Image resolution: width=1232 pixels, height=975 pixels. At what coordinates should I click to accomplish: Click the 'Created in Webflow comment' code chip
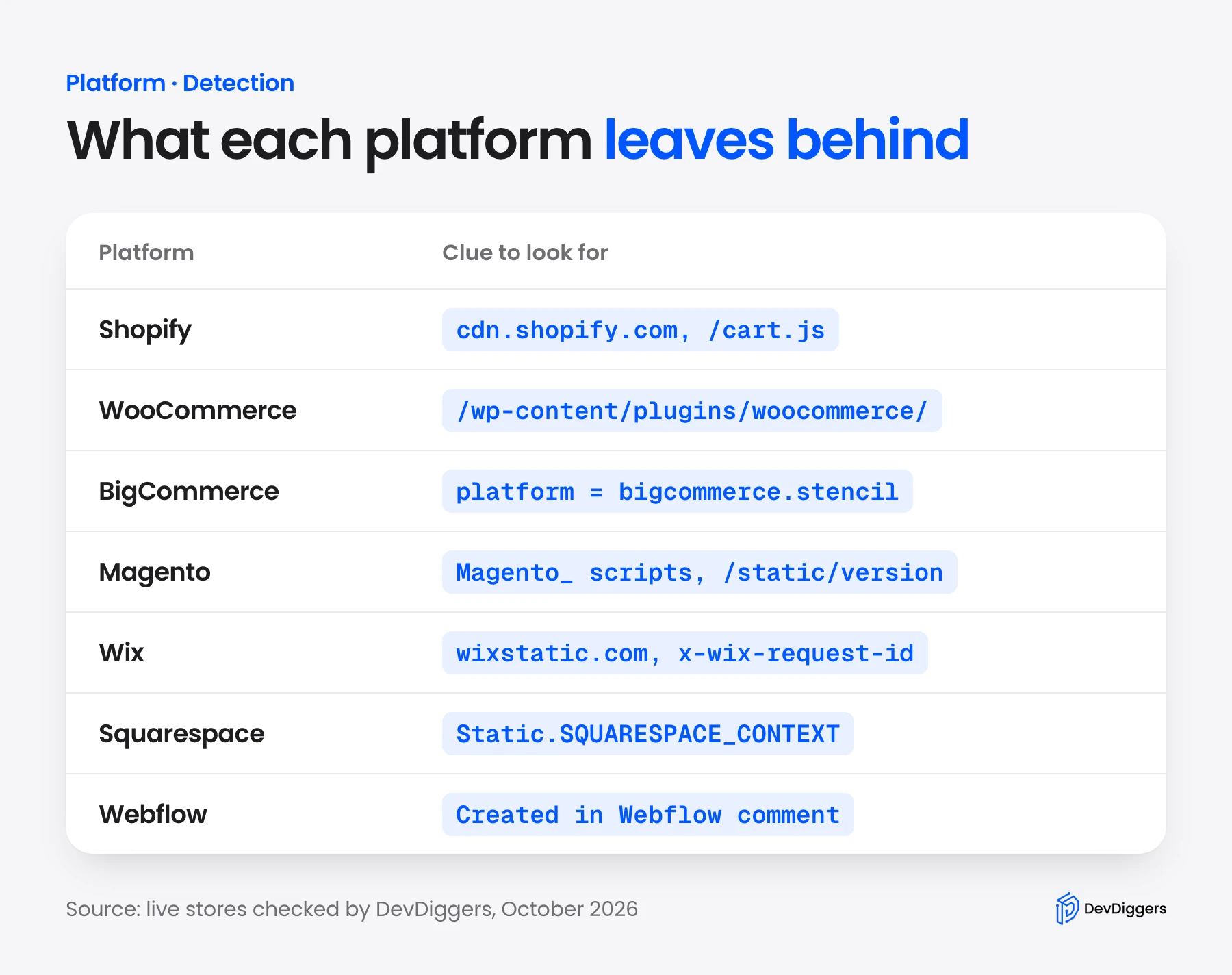pos(648,815)
